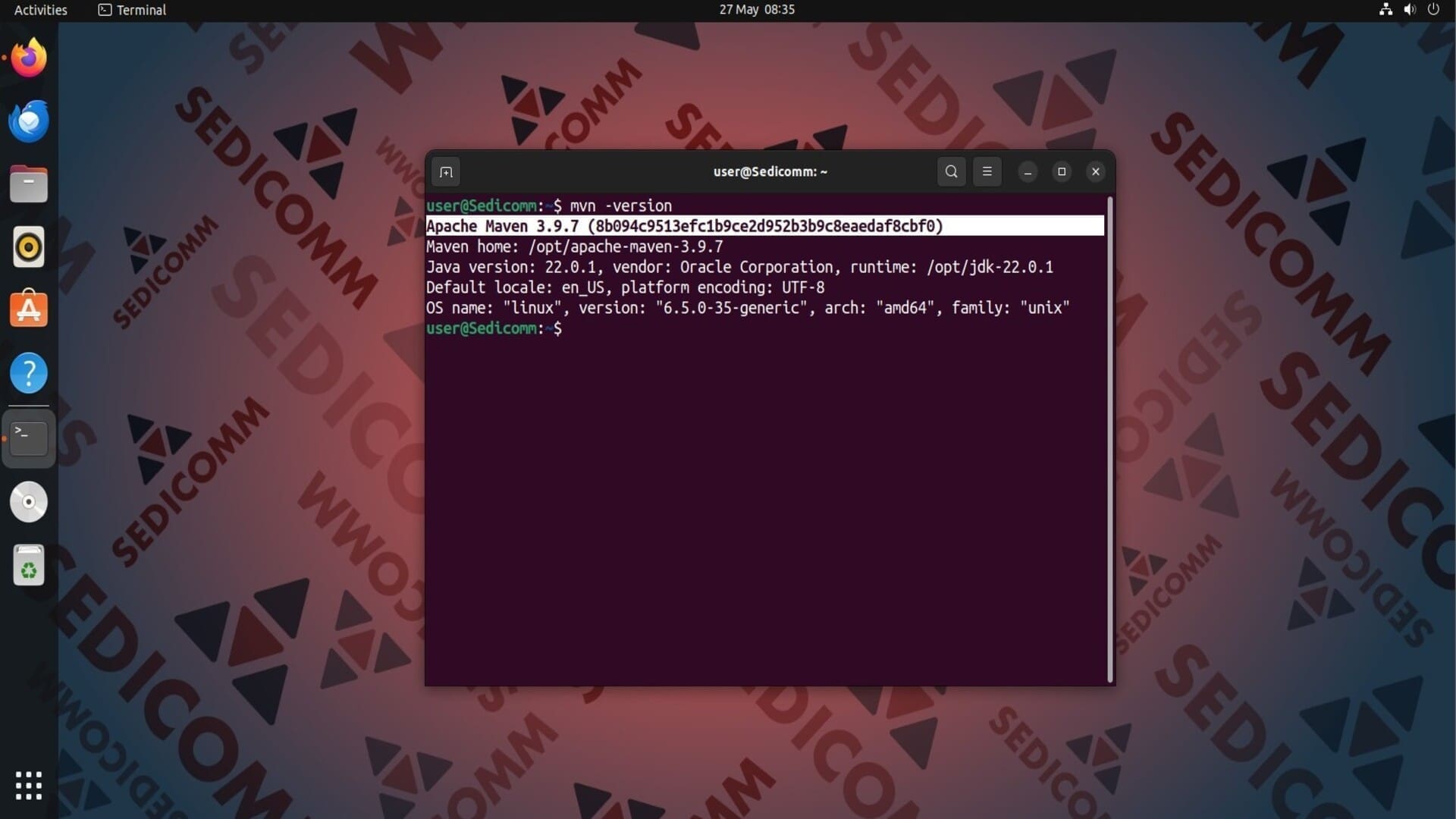Open the Terminal app menu in top bar
This screenshot has width=1456, height=819.
(x=133, y=10)
